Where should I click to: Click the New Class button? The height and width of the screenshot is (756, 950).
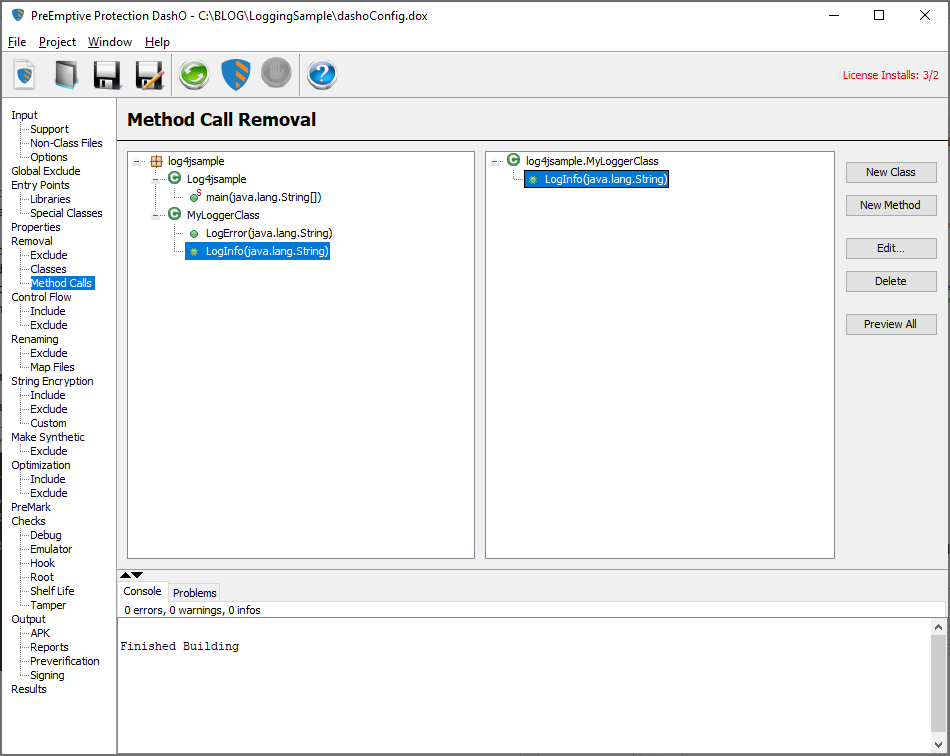pos(891,172)
